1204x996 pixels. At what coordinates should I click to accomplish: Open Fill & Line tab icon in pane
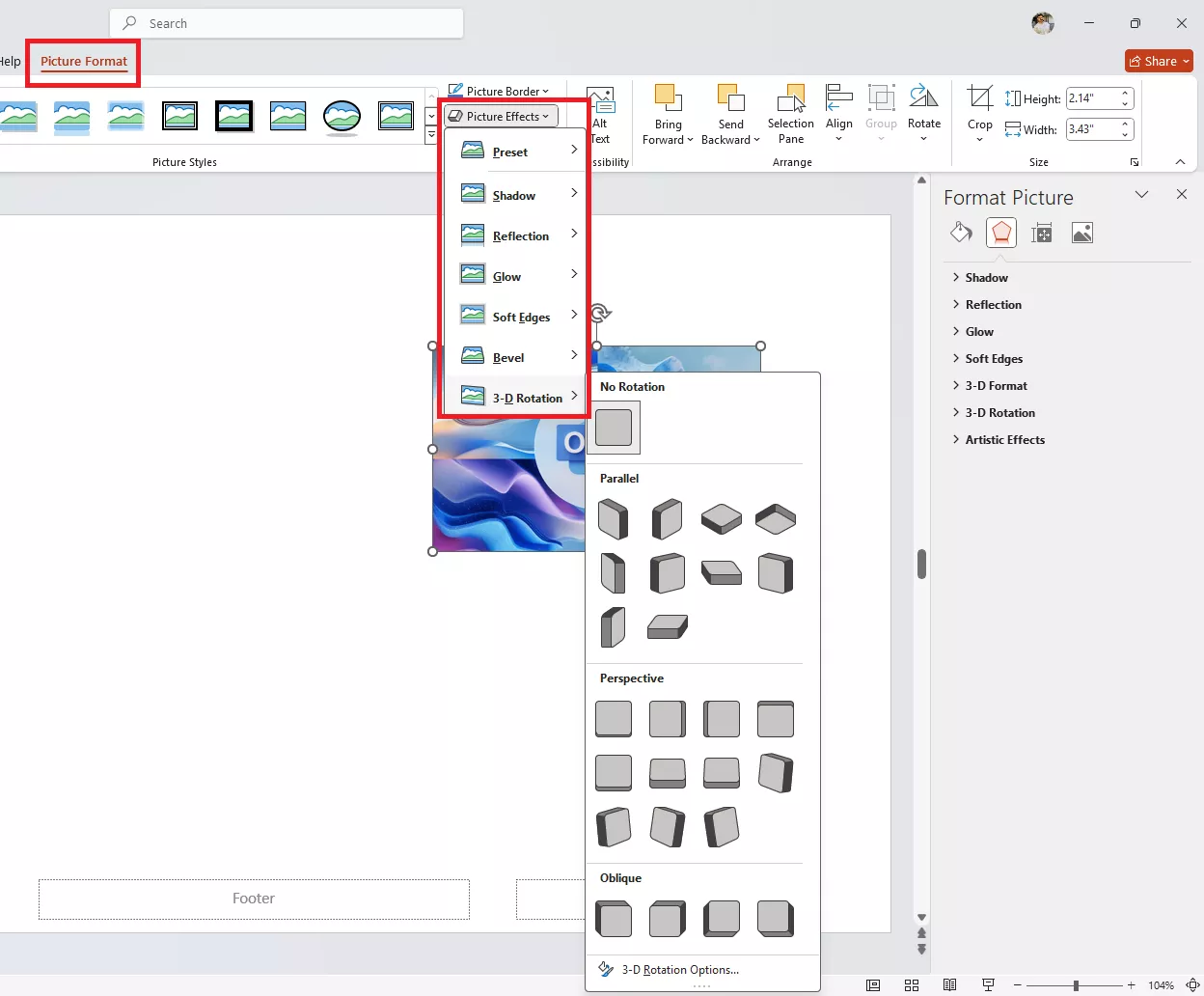[961, 233]
